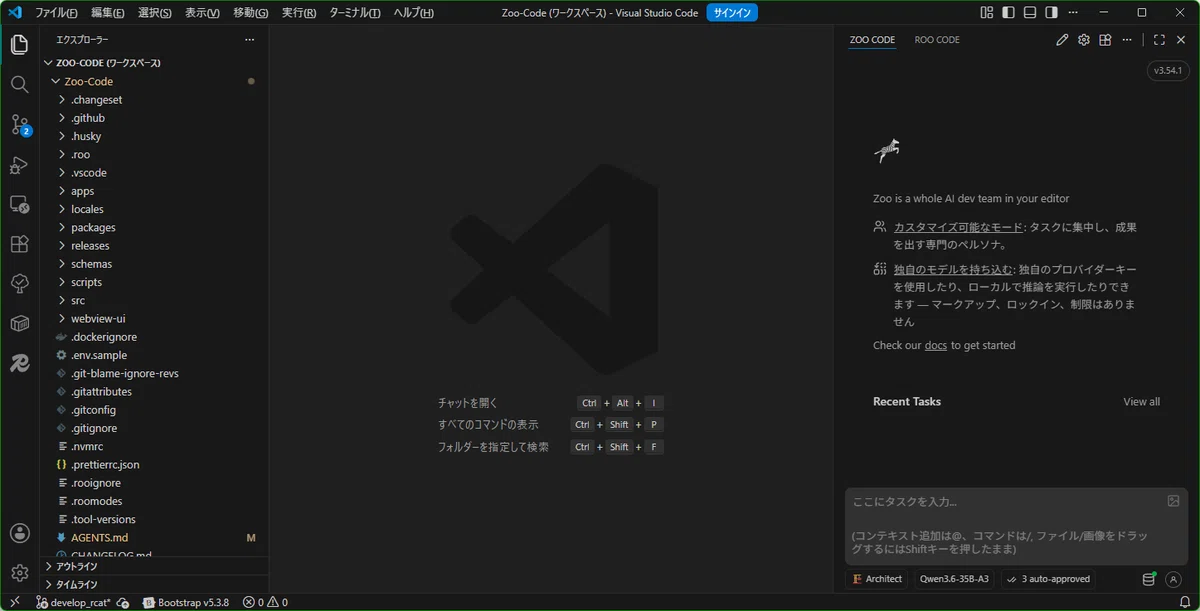This screenshot has width=1200, height=611.
Task: Maximize the secondary side bar panel
Action: 1159,40
